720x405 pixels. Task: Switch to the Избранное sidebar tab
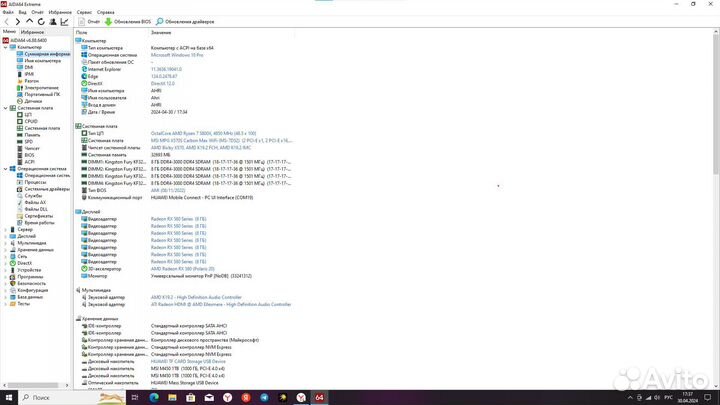[32, 32]
